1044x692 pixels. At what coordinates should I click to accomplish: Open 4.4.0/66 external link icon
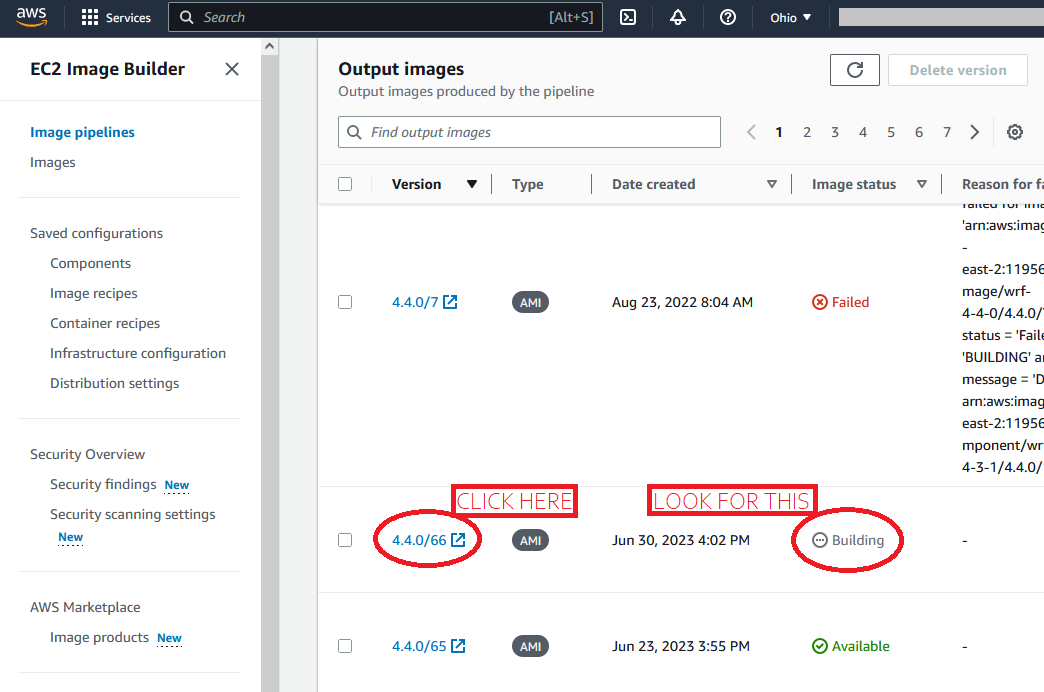[458, 539]
